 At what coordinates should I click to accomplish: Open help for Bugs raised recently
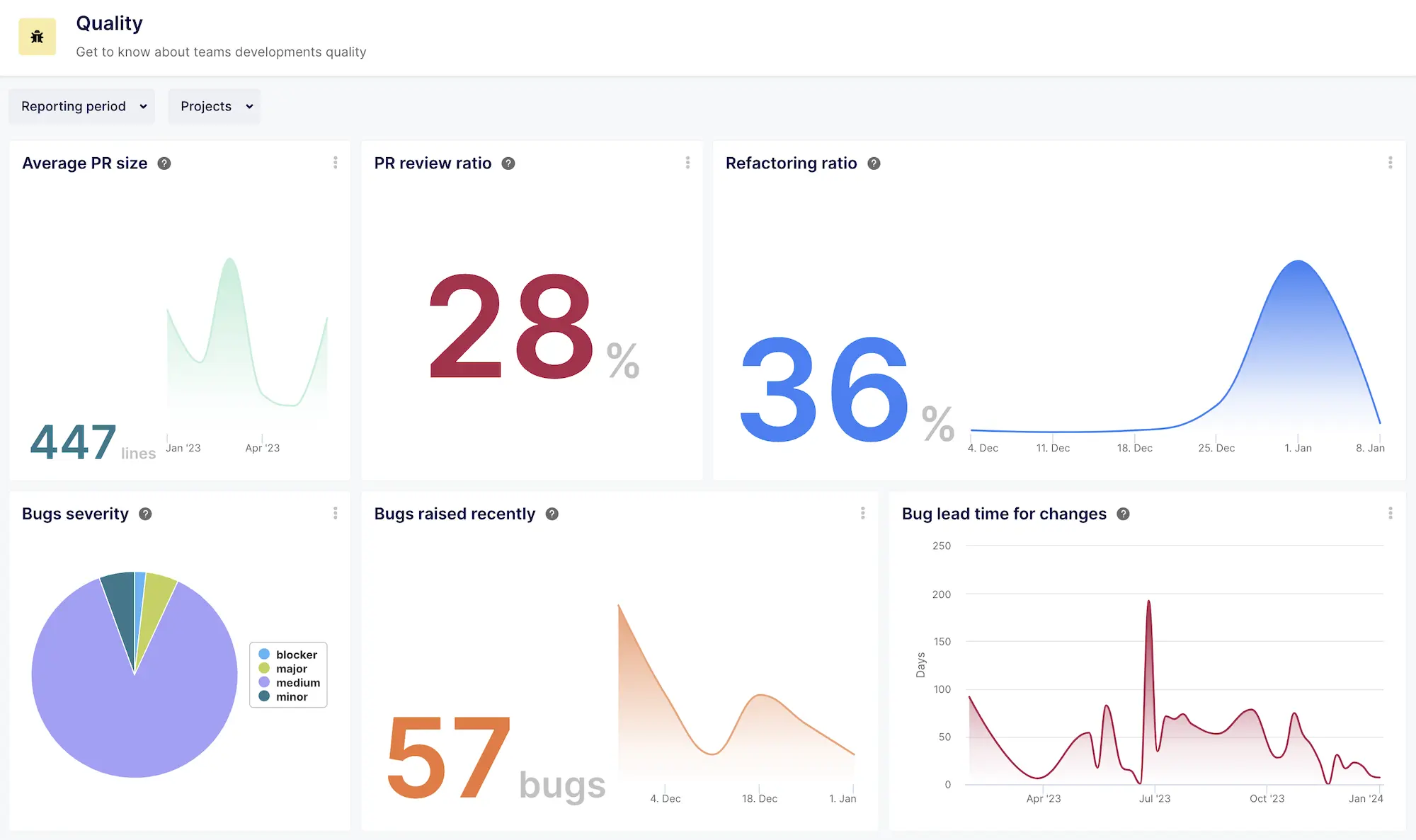coord(552,514)
